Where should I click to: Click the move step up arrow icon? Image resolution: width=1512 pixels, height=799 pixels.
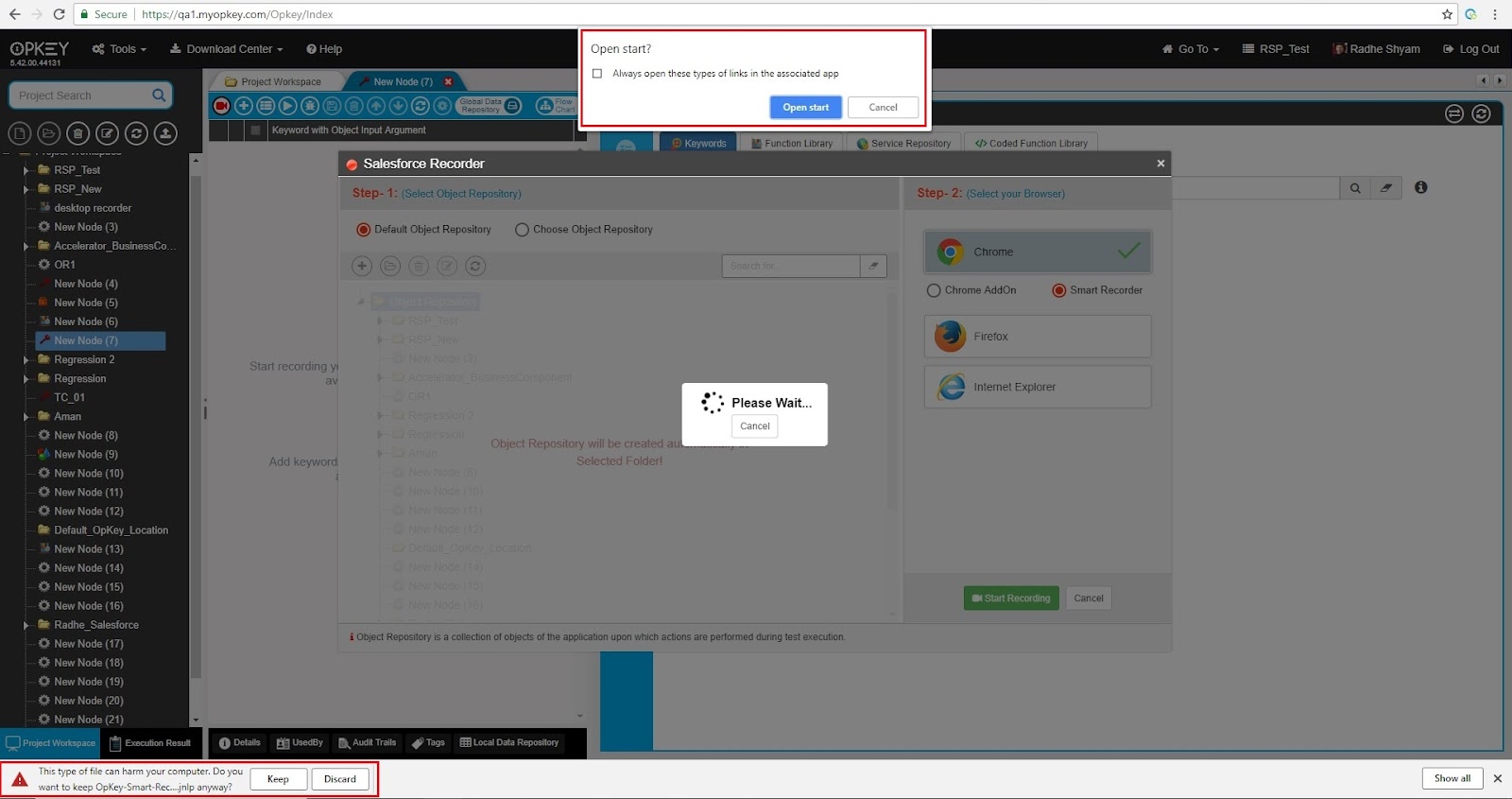click(376, 106)
